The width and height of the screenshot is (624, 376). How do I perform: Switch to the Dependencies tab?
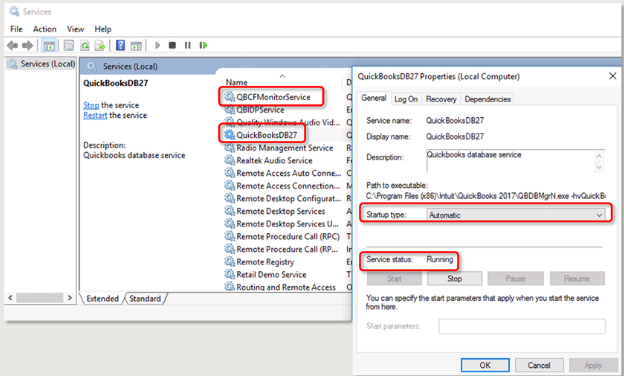click(x=488, y=99)
